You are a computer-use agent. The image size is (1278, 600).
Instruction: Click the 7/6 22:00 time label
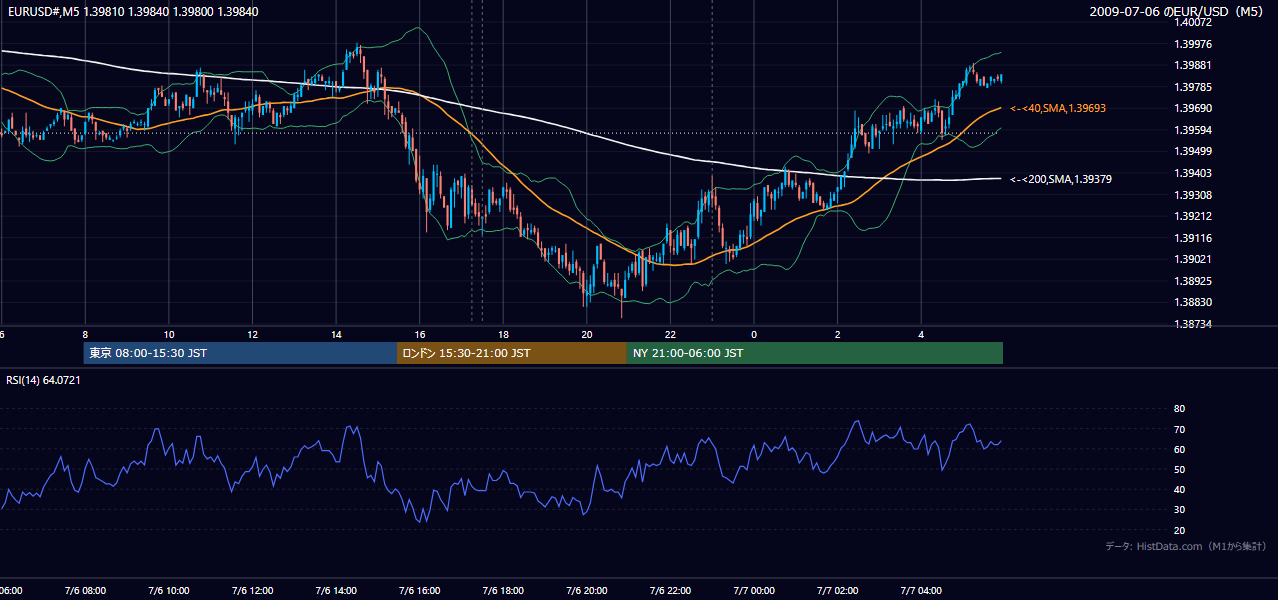[670, 591]
